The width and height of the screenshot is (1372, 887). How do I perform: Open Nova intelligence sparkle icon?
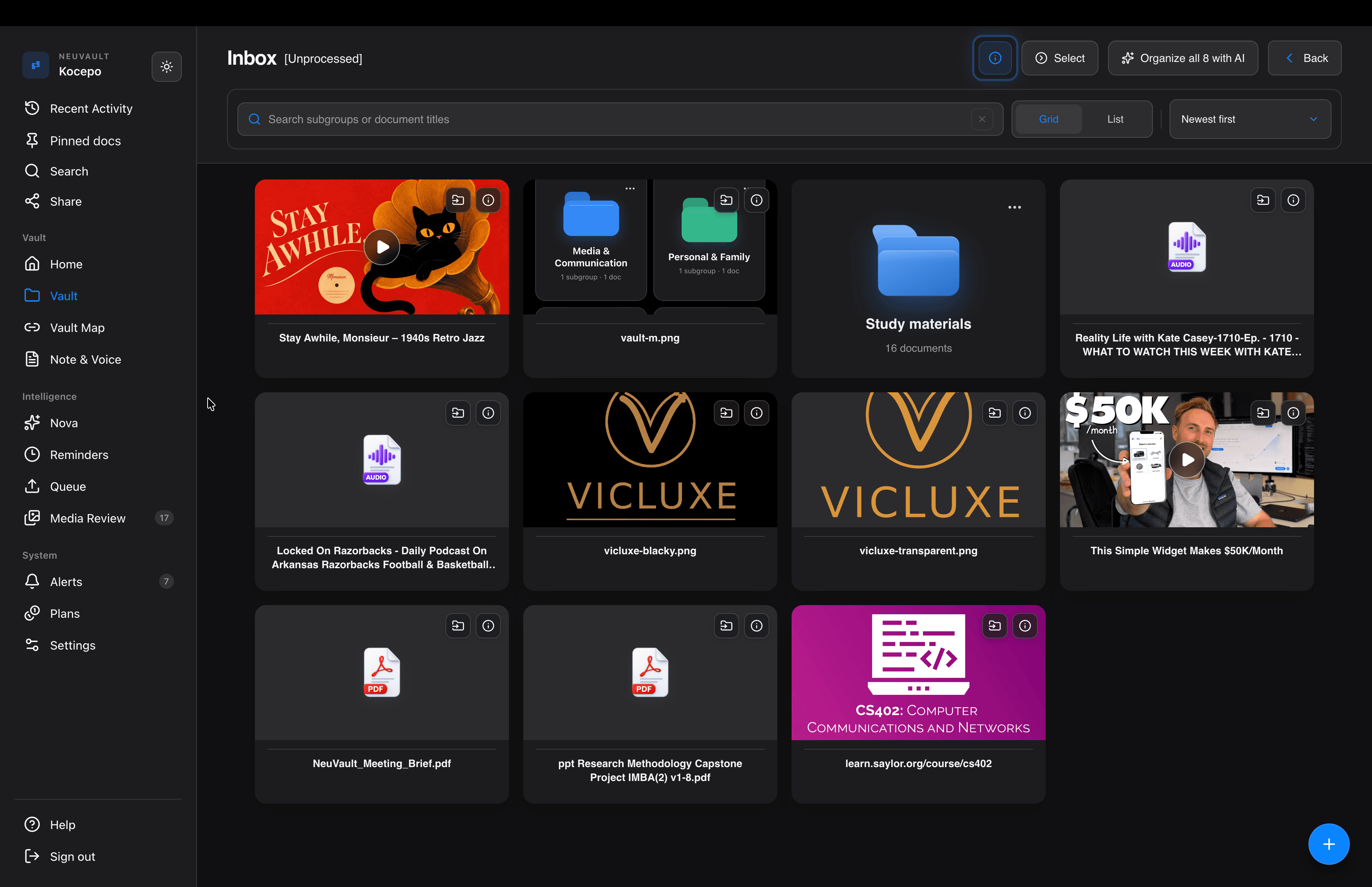coord(32,423)
